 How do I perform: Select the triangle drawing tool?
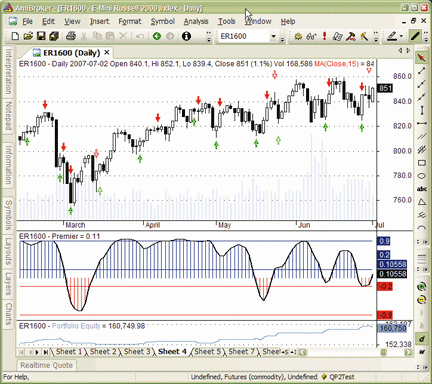click(422, 202)
